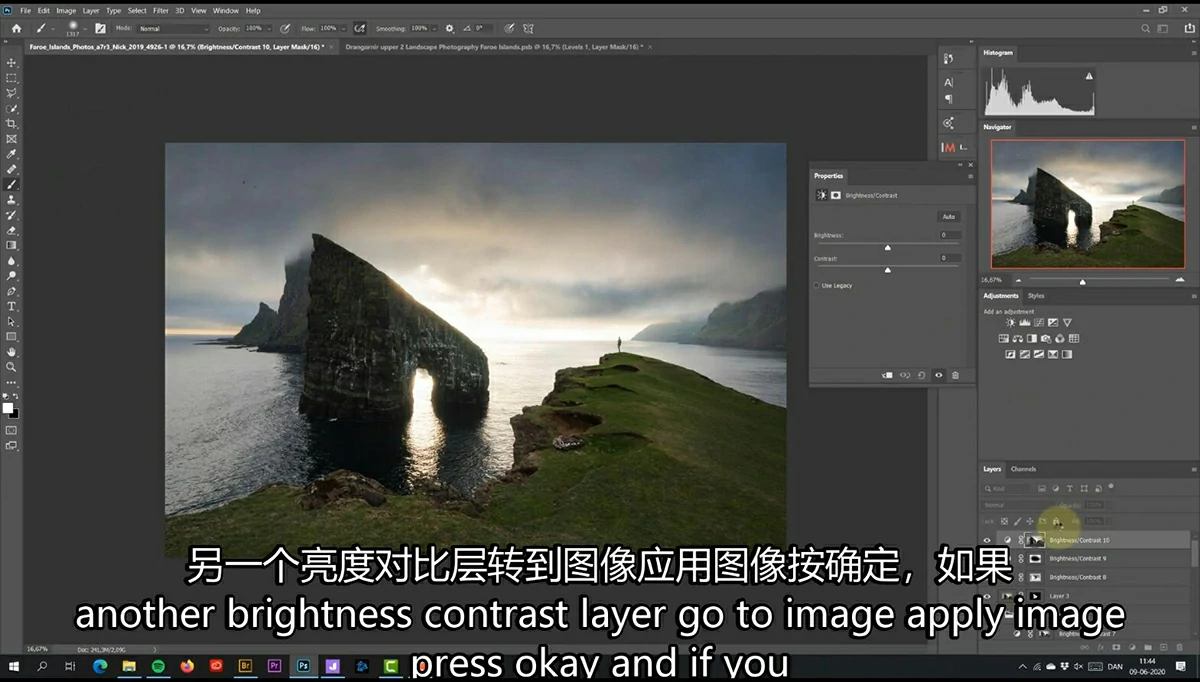Viewport: 1200px width, 682px height.
Task: Toggle pressure for size button
Action: [x=509, y=28]
